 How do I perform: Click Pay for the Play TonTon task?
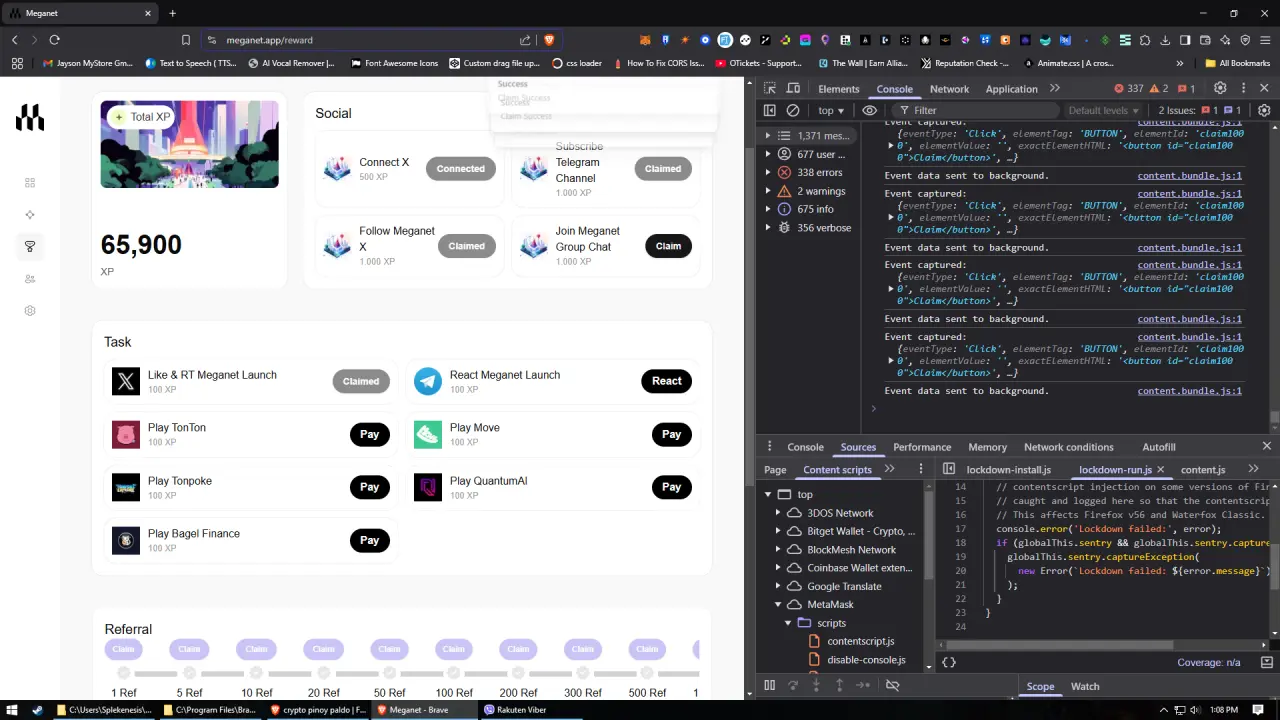point(370,434)
